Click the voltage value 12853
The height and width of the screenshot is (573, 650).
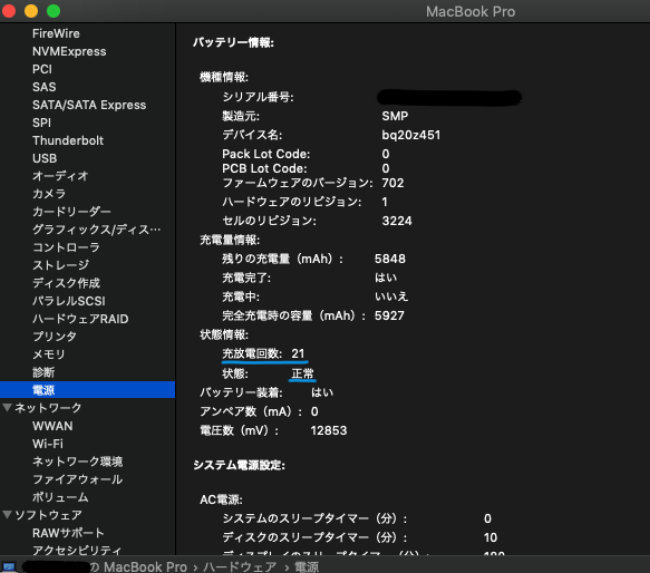point(329,430)
